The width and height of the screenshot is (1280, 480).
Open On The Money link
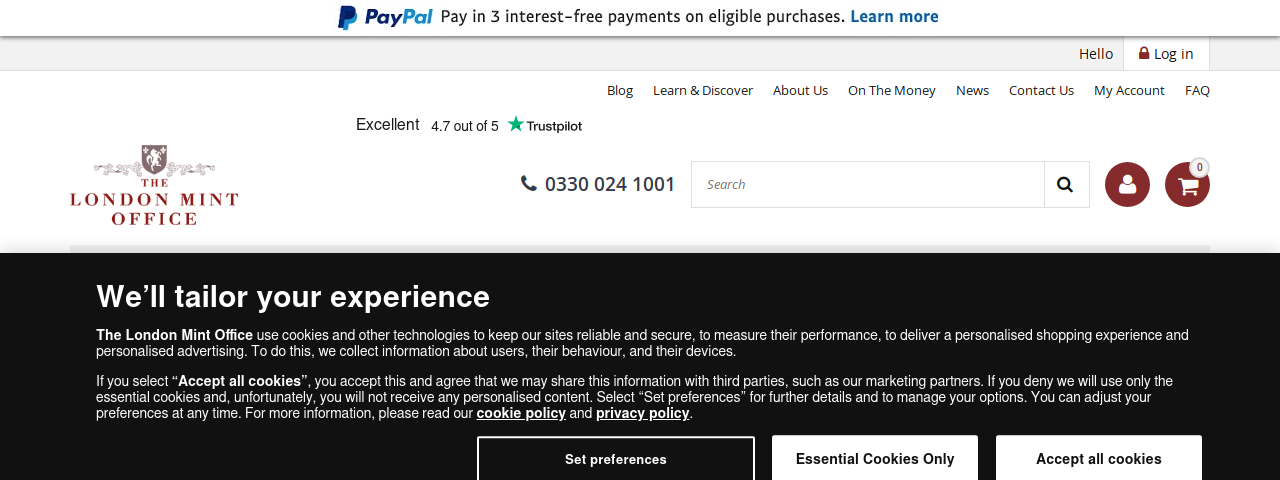892,90
